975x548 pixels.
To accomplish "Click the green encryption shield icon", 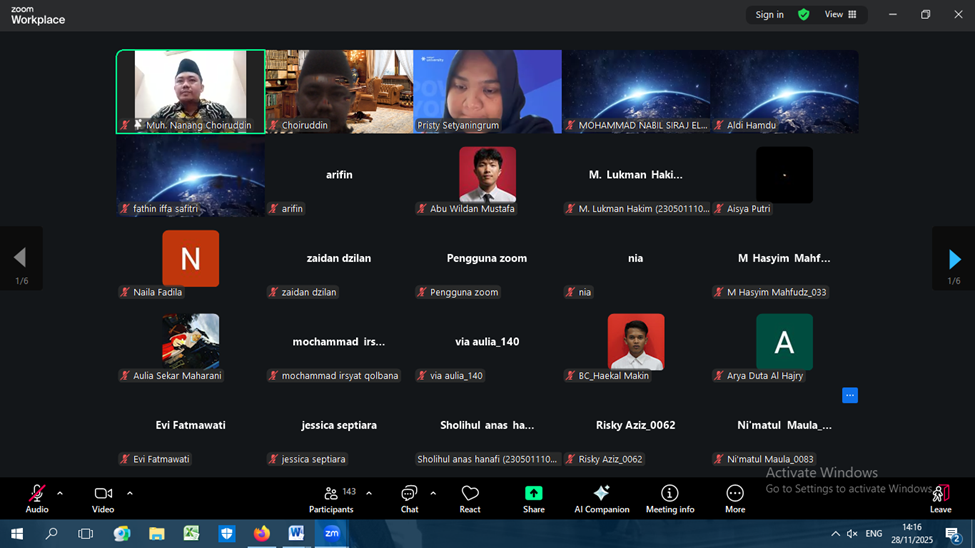I will pyautogui.click(x=804, y=15).
